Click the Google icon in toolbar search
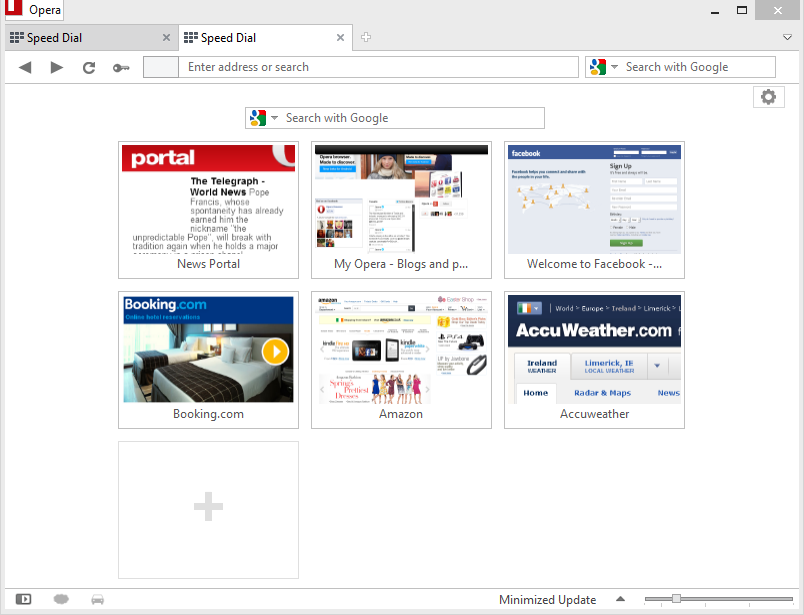Viewport: 804px width, 615px height. pyautogui.click(x=598, y=67)
